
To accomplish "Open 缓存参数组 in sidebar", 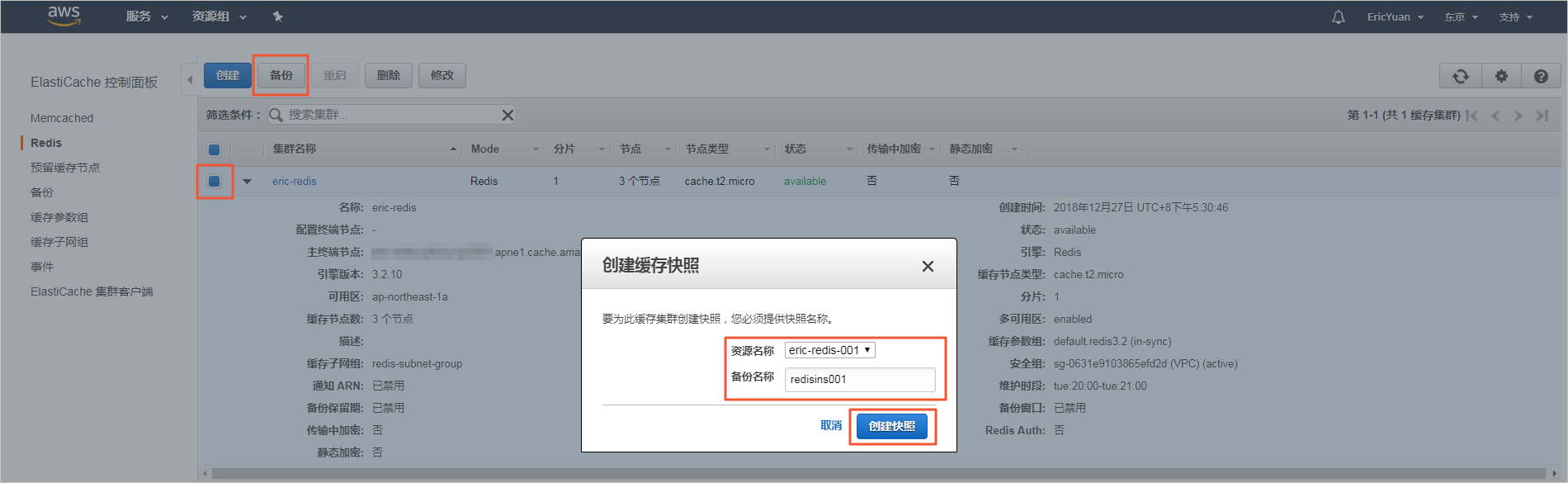I will [x=59, y=217].
